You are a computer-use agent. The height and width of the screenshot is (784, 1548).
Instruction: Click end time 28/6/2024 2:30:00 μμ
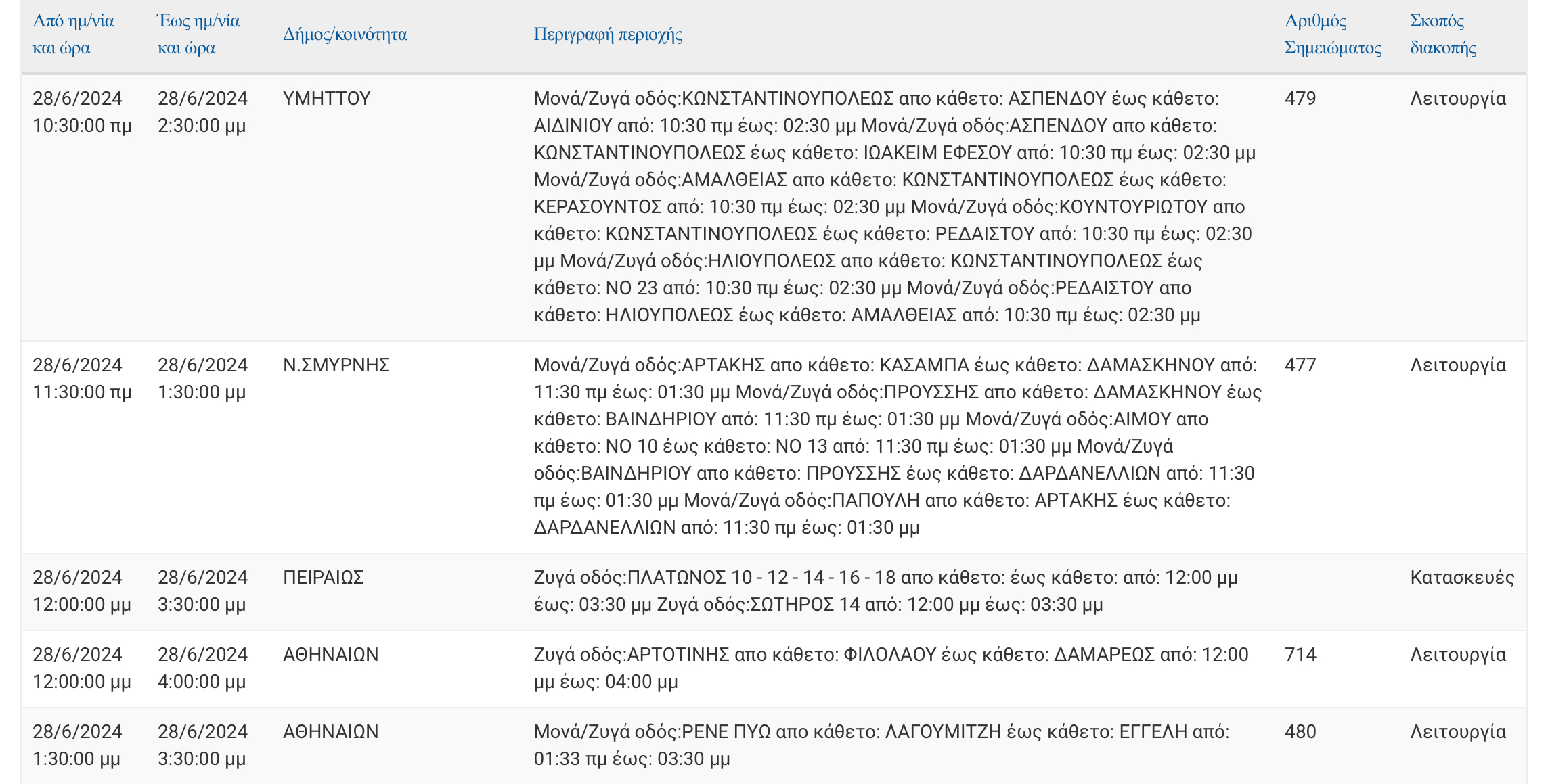(x=202, y=112)
